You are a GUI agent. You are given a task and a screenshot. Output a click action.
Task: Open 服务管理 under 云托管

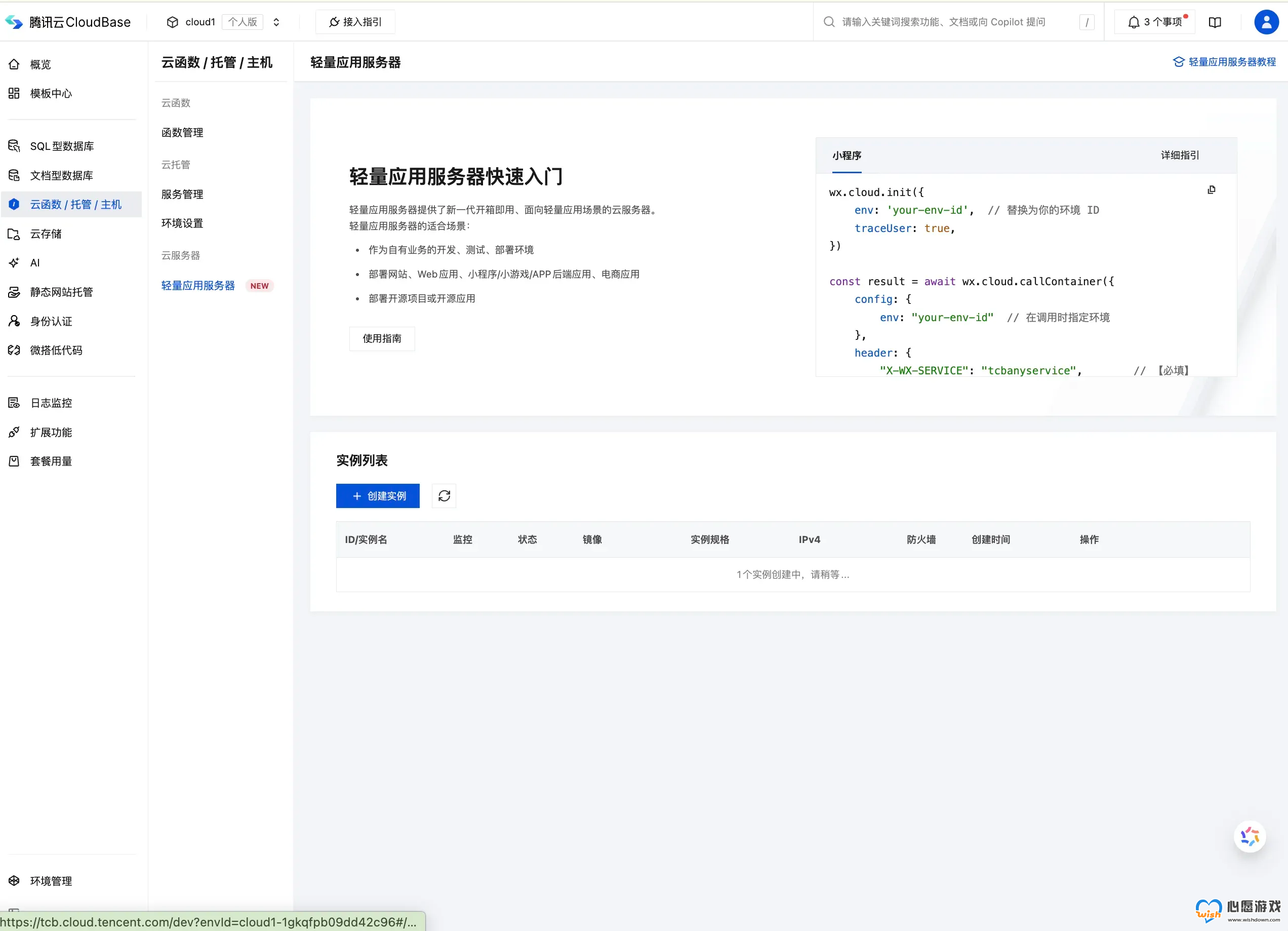[x=182, y=195]
